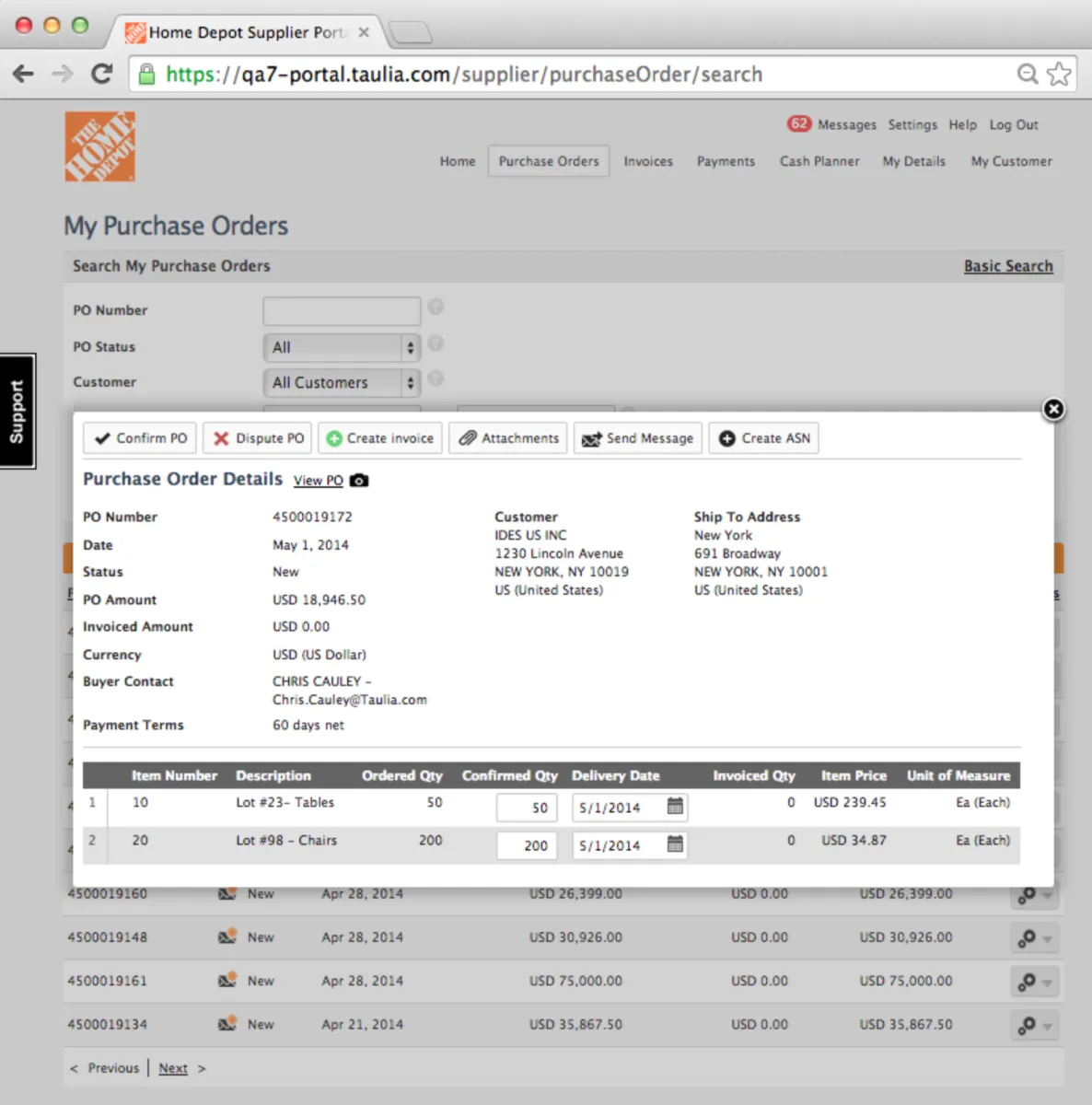Click the Confirmed Qty field showing 200

click(x=527, y=845)
